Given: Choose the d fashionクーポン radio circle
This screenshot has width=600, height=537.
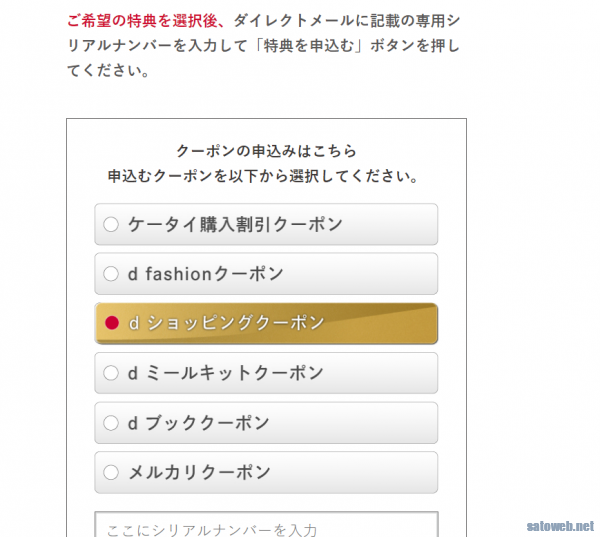Looking at the screenshot, I should tap(111, 274).
